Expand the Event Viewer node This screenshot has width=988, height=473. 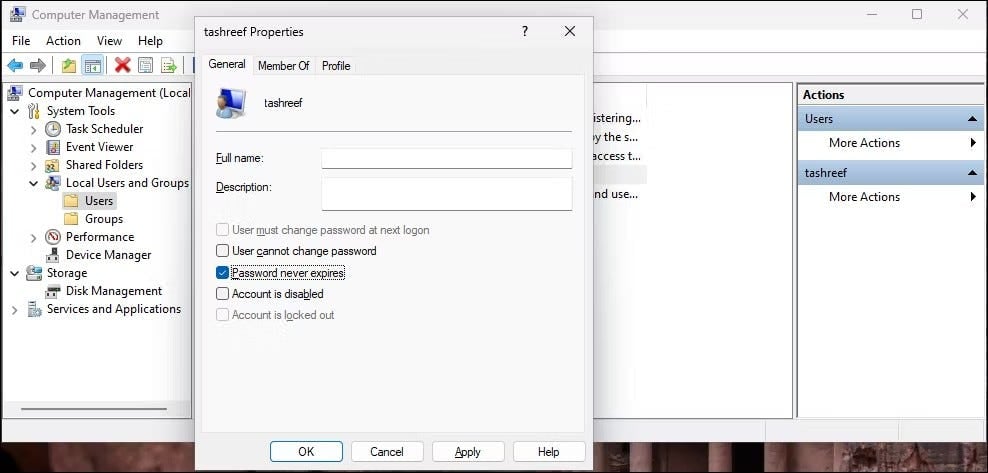(33, 148)
